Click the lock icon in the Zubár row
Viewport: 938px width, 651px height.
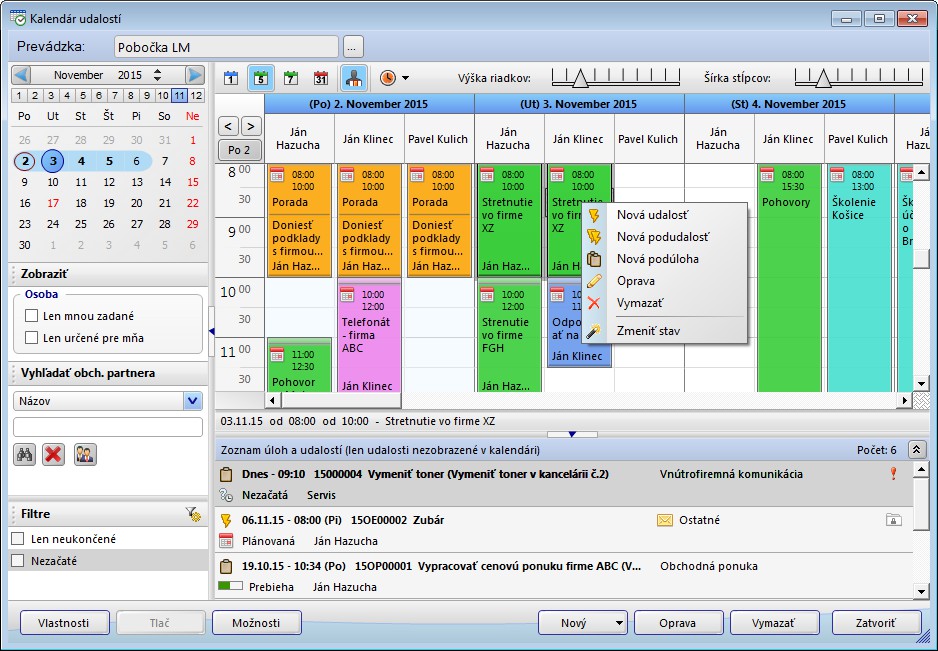pos(893,520)
